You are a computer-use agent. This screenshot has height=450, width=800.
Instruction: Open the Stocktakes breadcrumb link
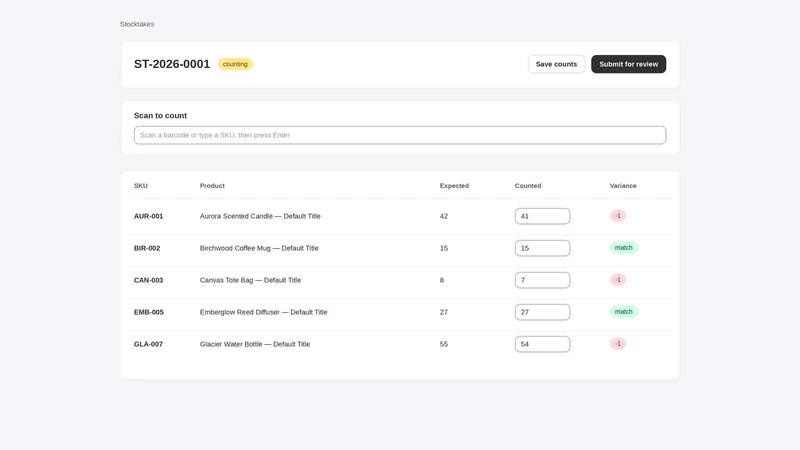click(137, 24)
